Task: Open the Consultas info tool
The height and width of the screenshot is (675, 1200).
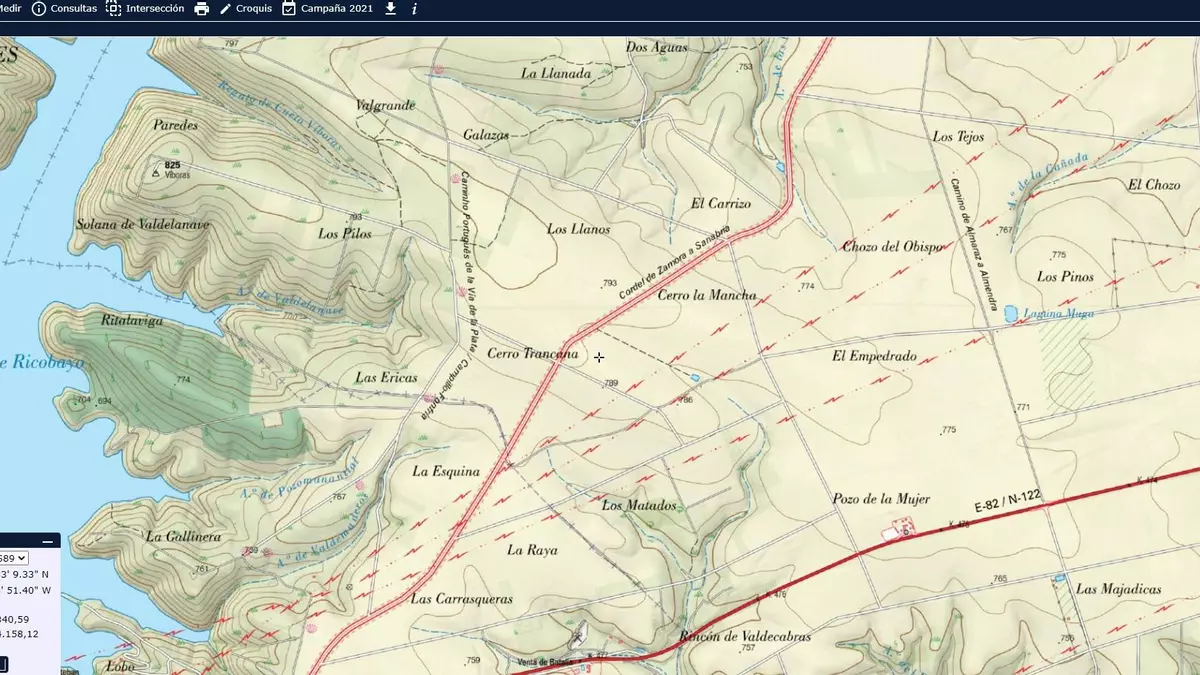Action: pyautogui.click(x=65, y=8)
